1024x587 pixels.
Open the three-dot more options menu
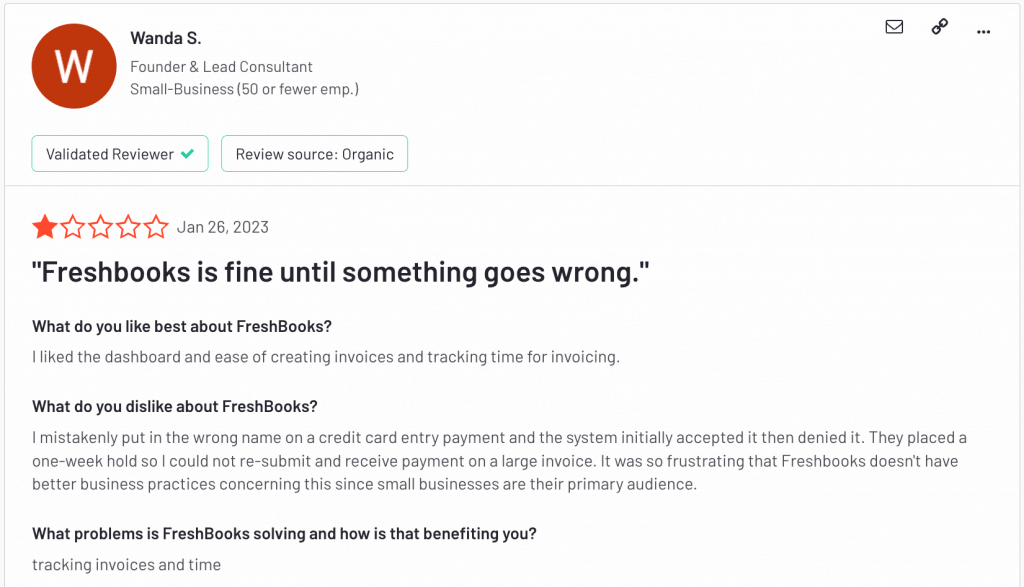point(984,31)
